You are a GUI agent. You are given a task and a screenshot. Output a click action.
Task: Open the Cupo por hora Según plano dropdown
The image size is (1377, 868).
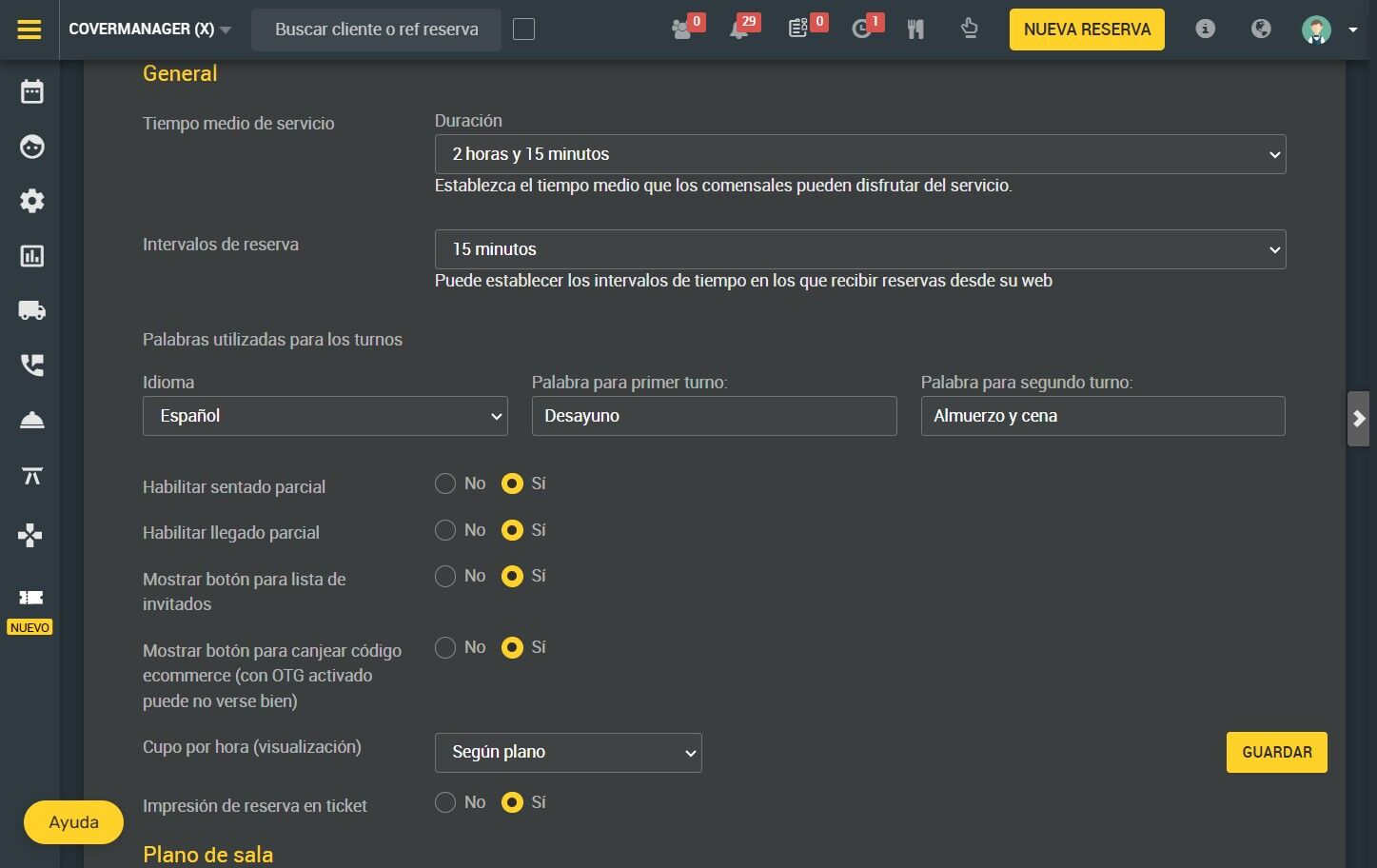[x=568, y=752]
